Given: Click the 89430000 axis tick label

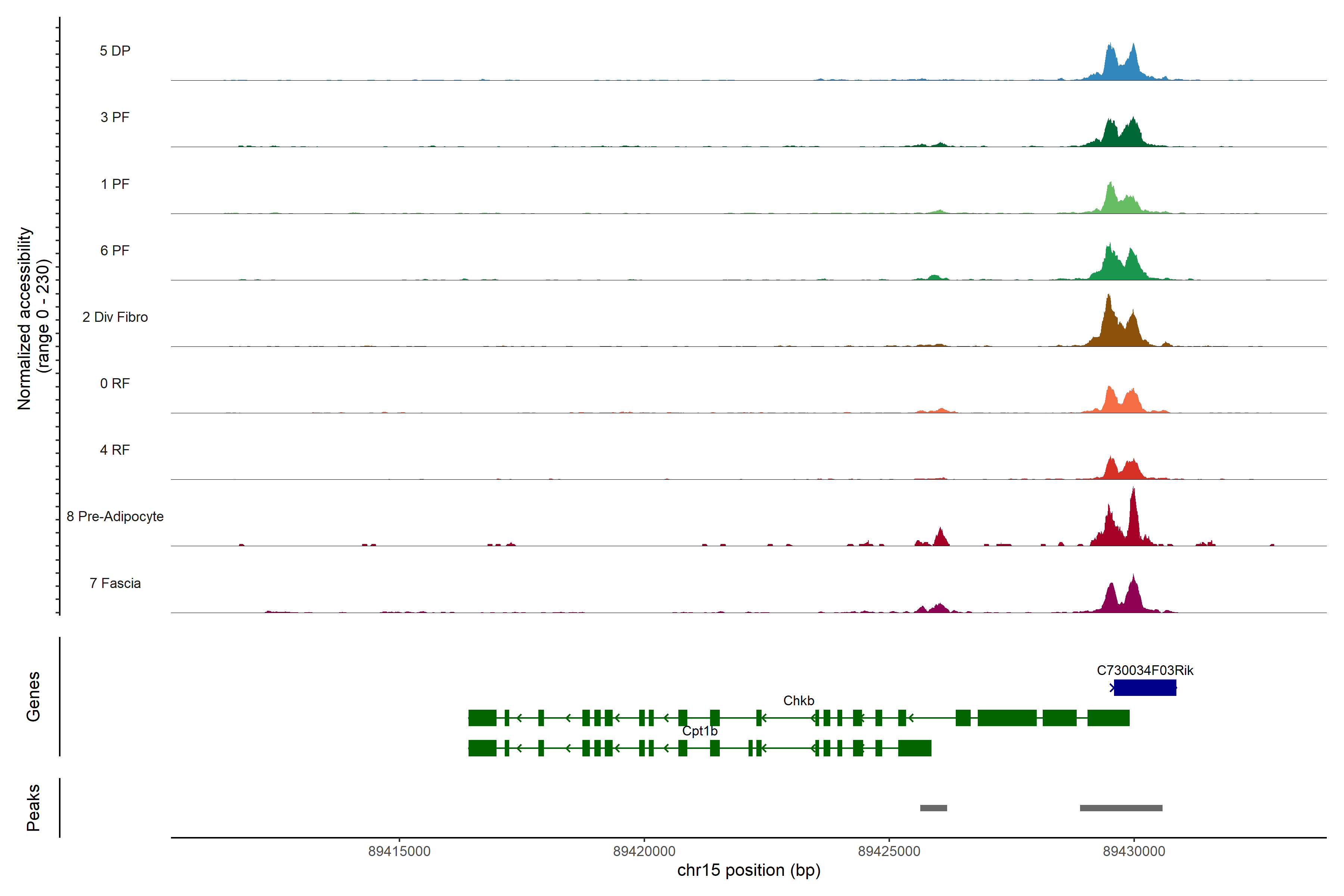Looking at the screenshot, I should point(1134,852).
